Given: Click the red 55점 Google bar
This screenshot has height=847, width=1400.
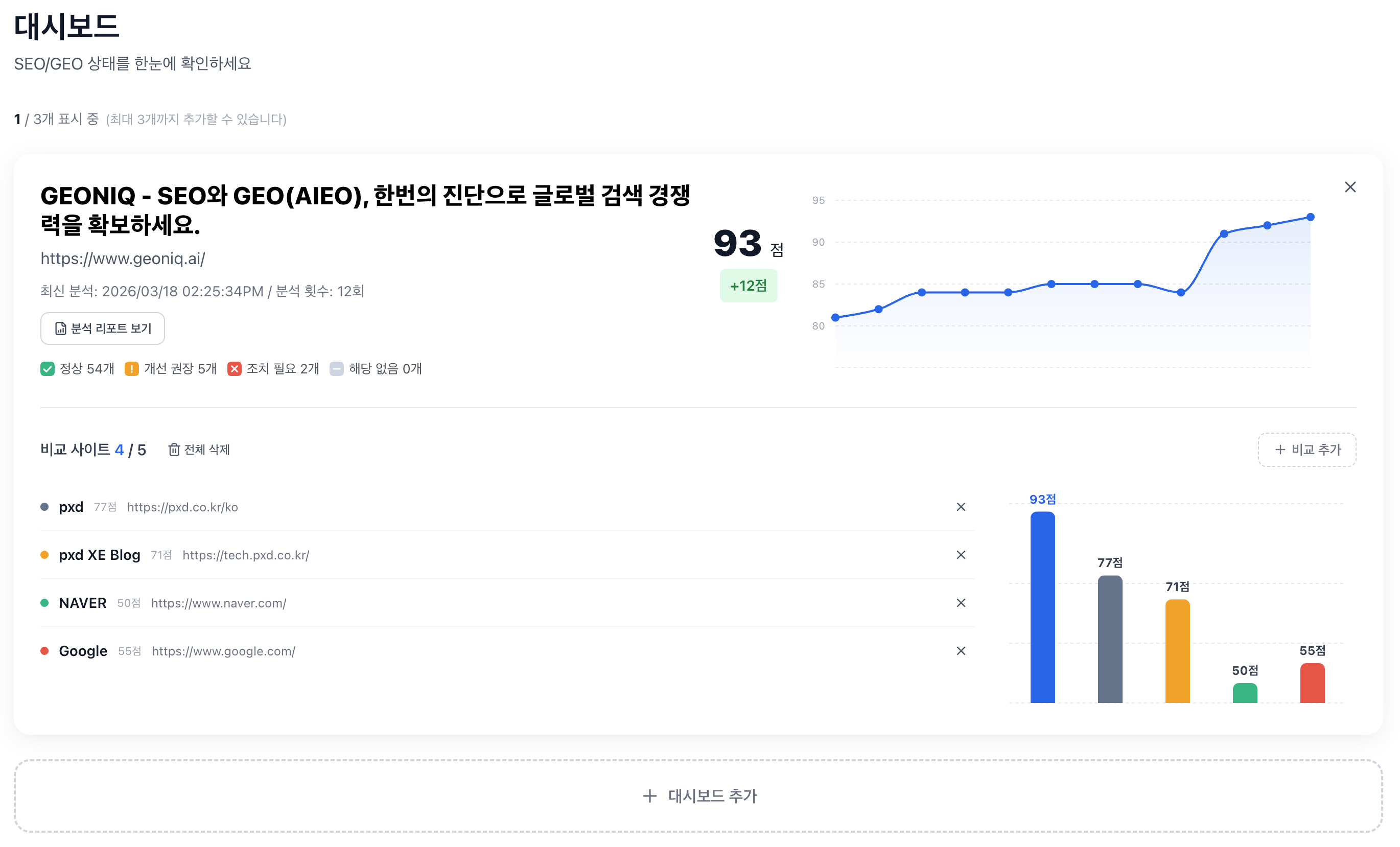Looking at the screenshot, I should click(x=1312, y=683).
